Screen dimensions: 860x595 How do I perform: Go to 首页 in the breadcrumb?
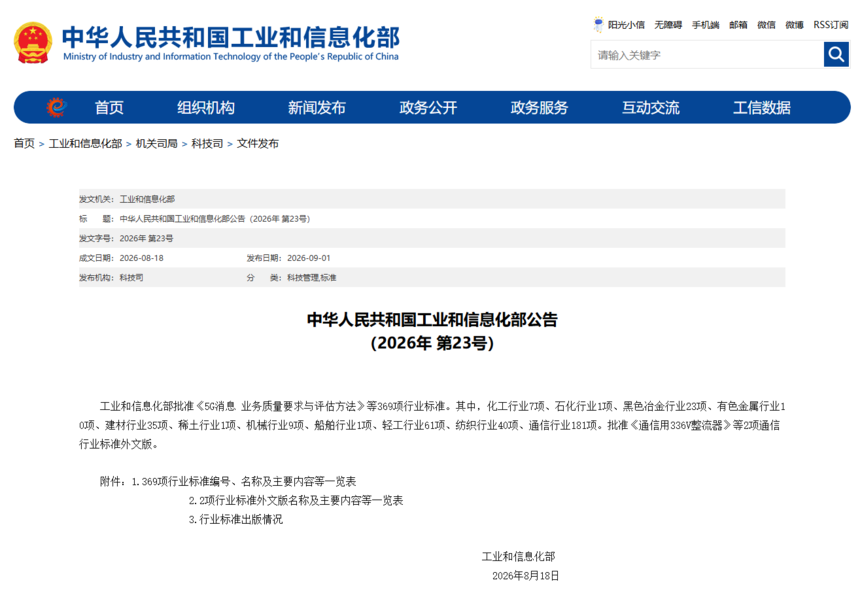click(x=24, y=144)
